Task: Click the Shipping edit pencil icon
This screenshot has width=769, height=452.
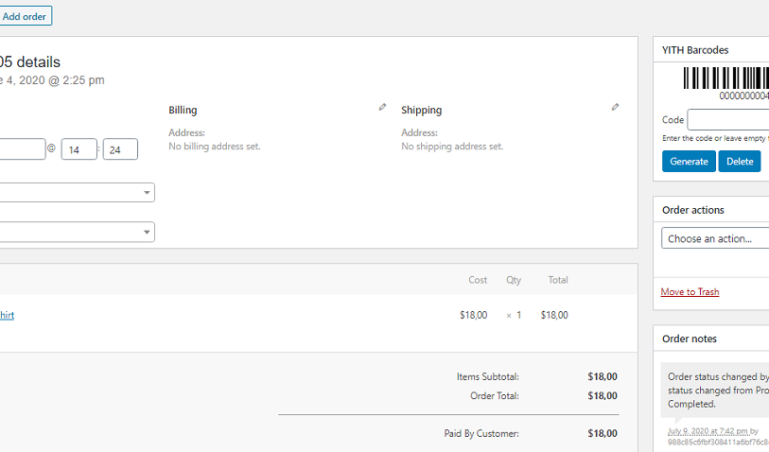Action: 615,107
